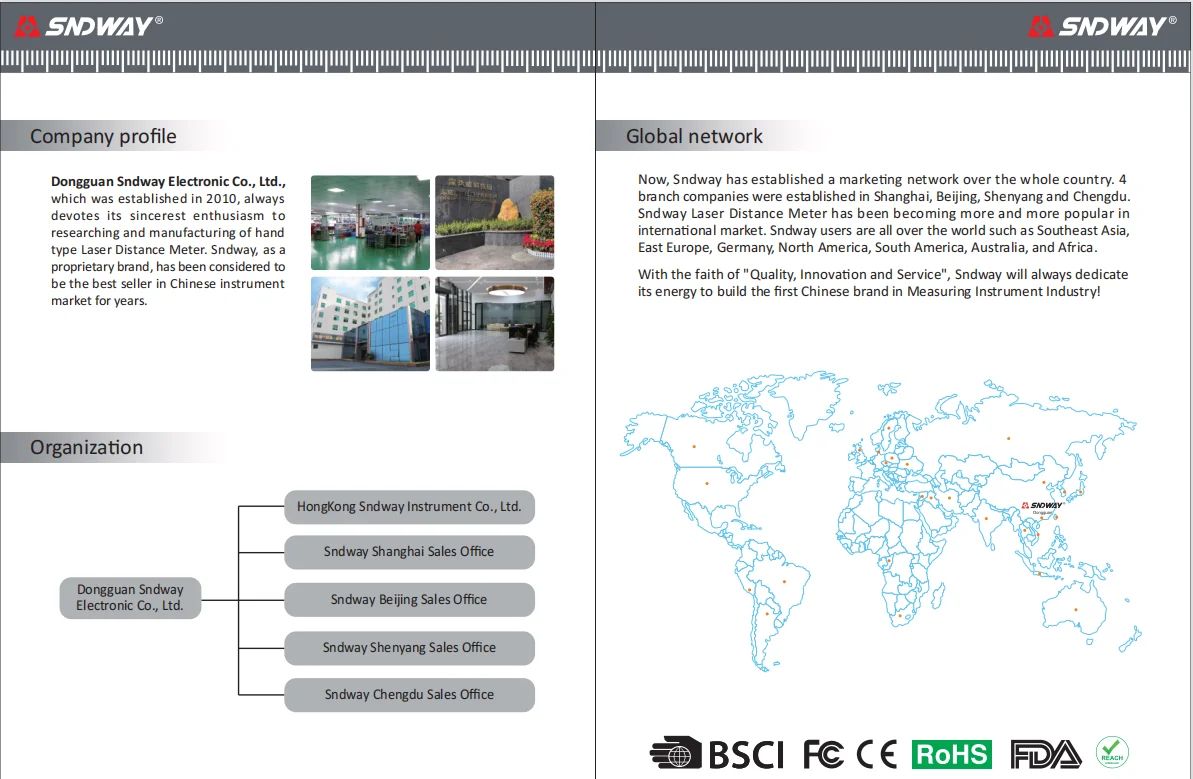Select the Organization heading
This screenshot has width=1193, height=779.
coord(87,447)
